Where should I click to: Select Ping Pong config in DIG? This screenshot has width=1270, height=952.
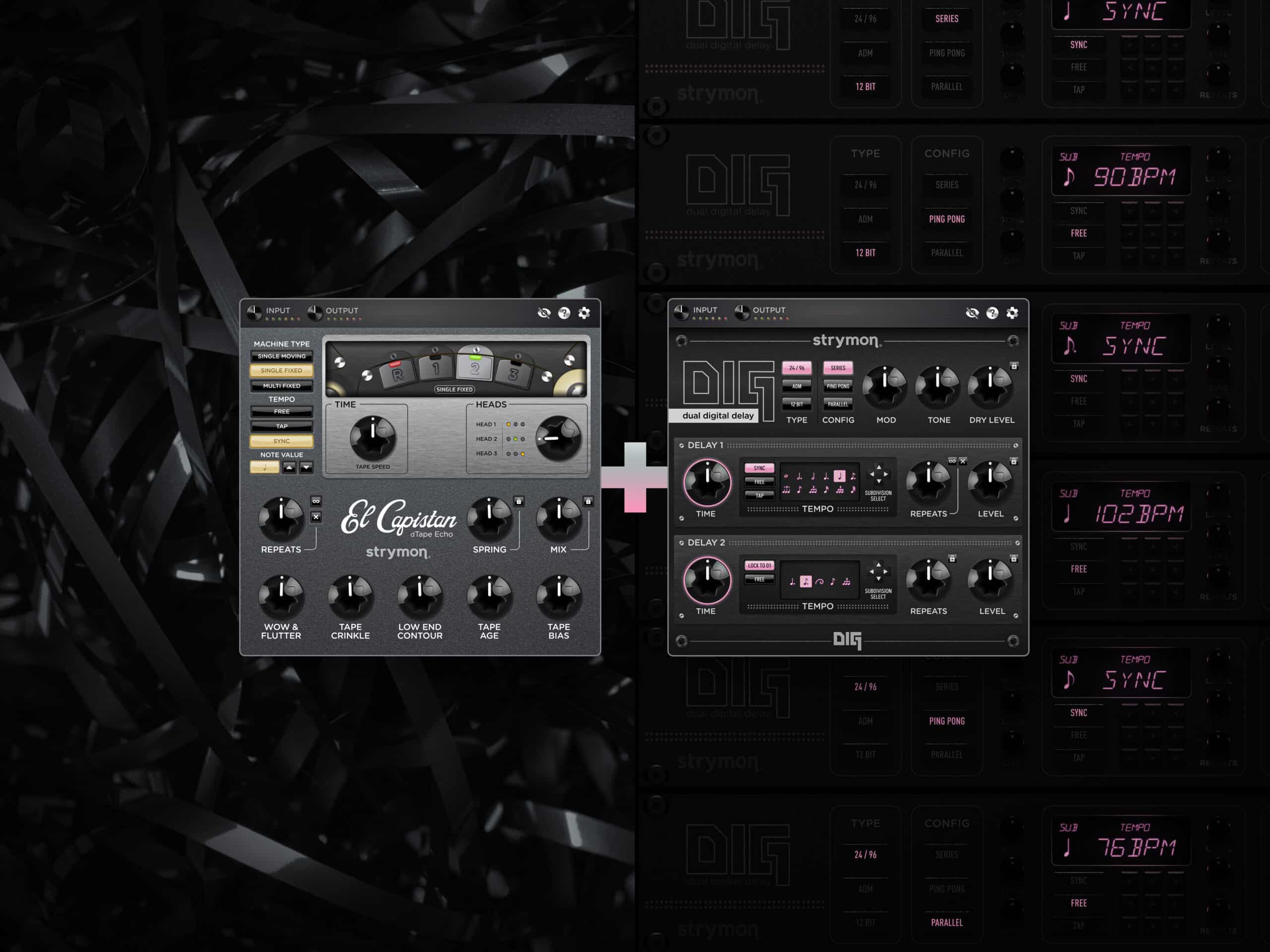coord(838,386)
